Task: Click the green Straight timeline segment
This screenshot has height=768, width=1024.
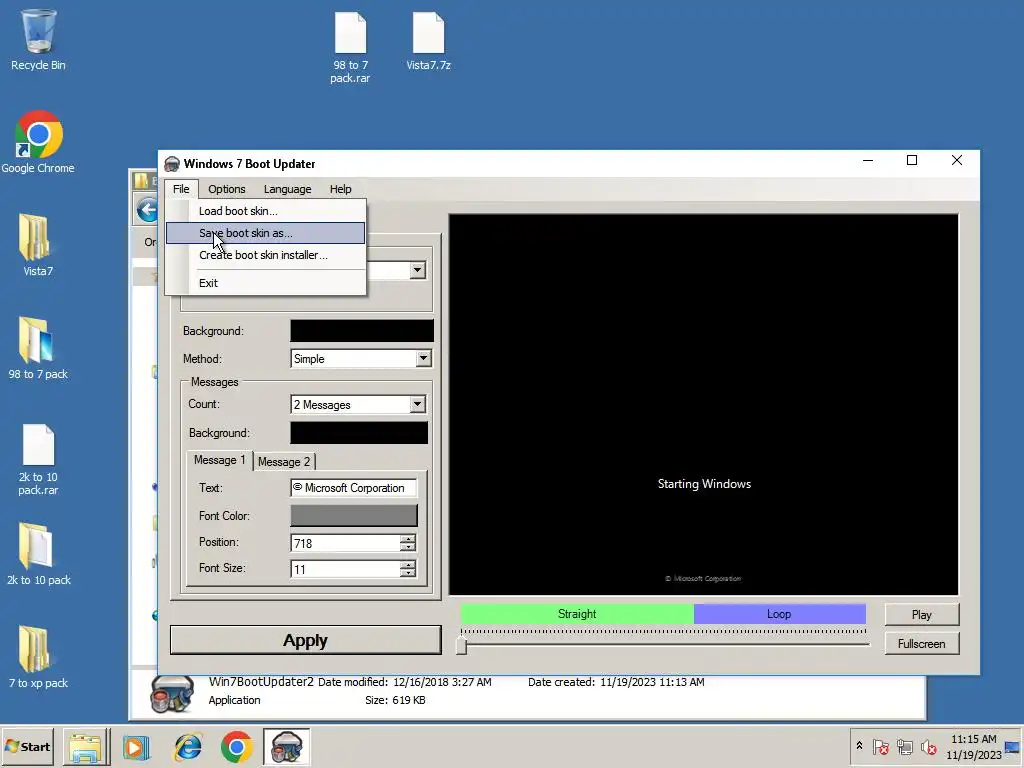Action: click(577, 614)
